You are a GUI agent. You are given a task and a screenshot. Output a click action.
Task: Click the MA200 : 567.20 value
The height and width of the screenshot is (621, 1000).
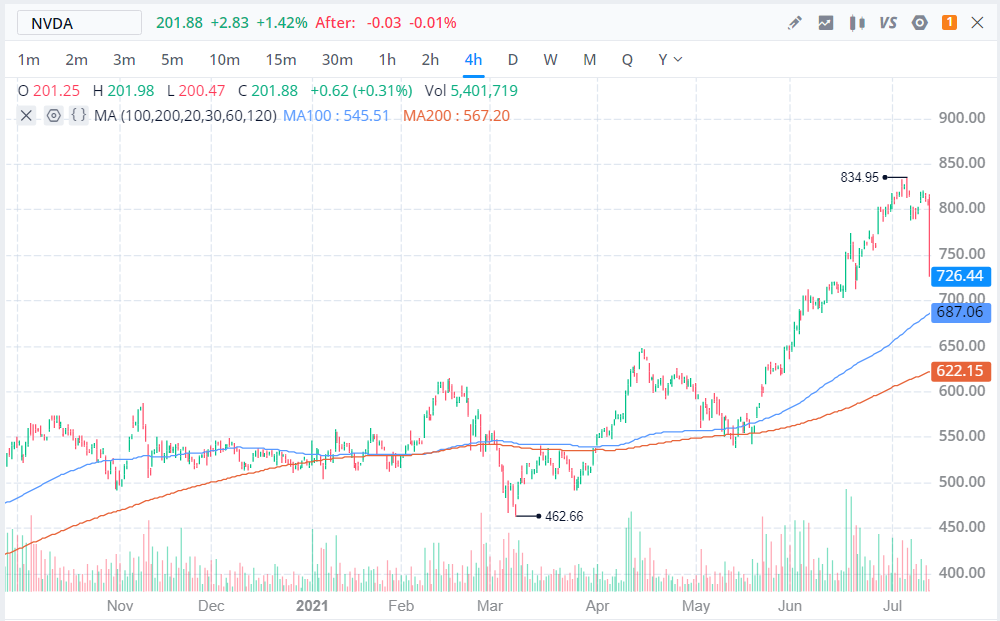tap(457, 116)
